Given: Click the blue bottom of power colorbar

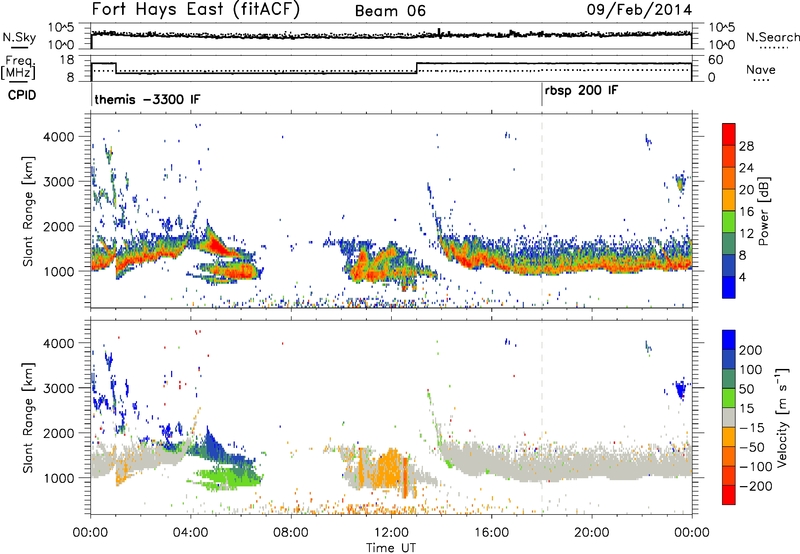Looking at the screenshot, I should (729, 287).
